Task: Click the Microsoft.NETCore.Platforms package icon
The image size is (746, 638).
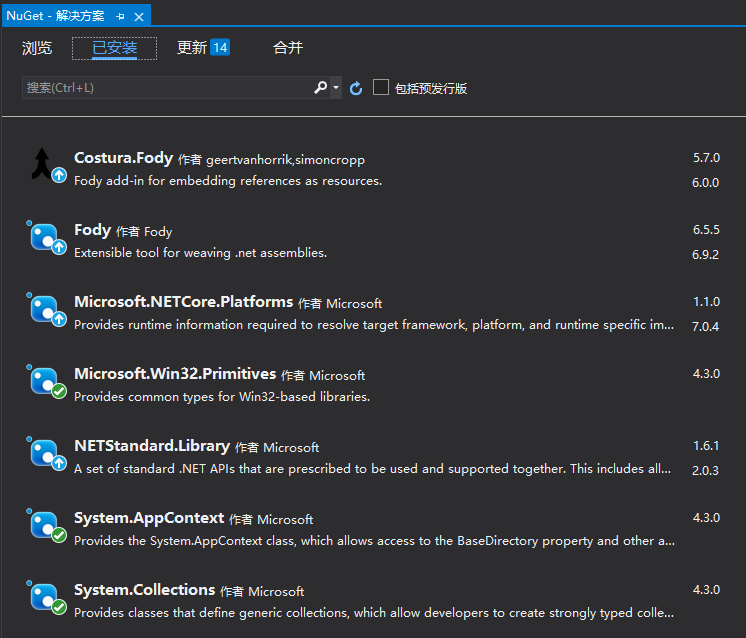Action: tap(48, 309)
